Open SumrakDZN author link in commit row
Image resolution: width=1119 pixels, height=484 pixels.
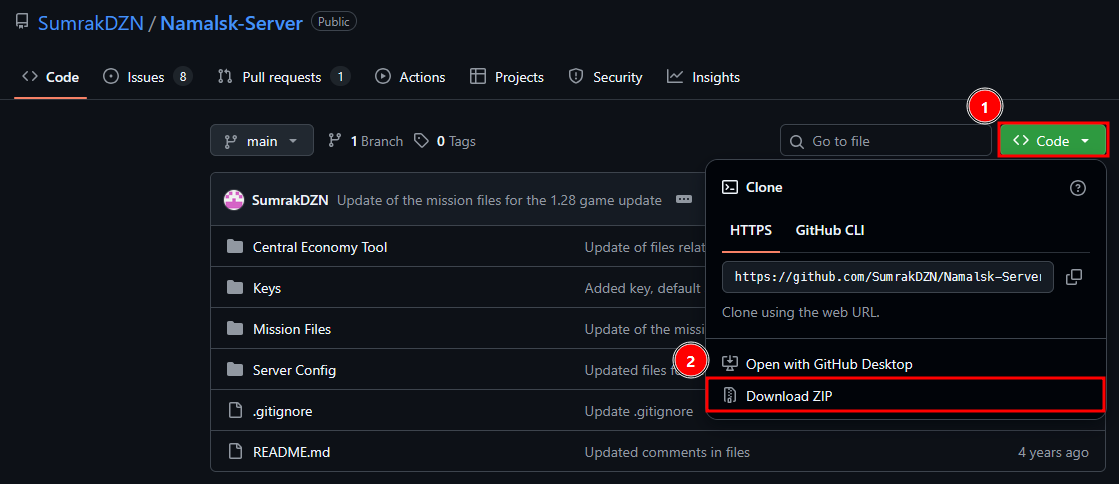point(290,201)
